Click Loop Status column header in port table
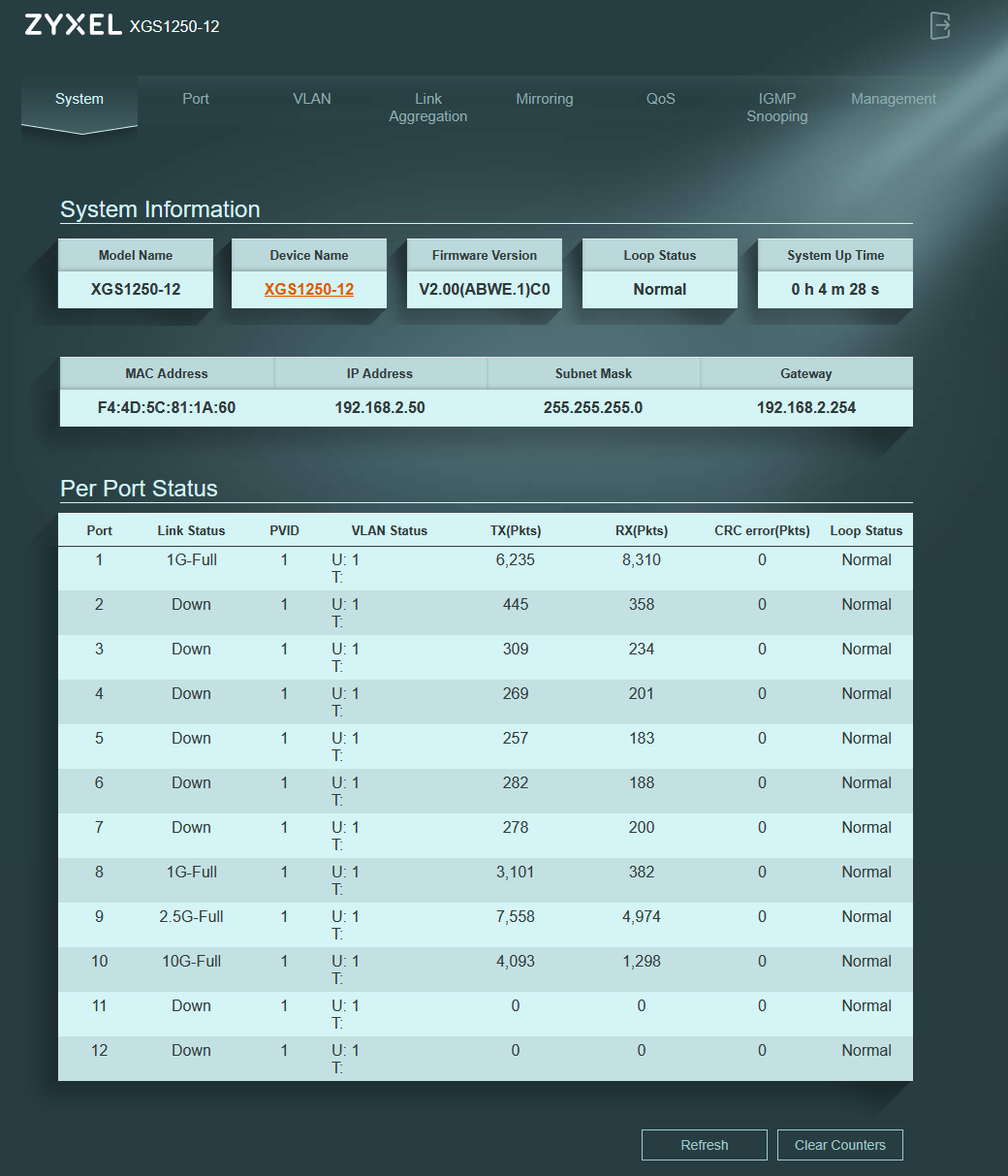The image size is (1008, 1176). 866,530
